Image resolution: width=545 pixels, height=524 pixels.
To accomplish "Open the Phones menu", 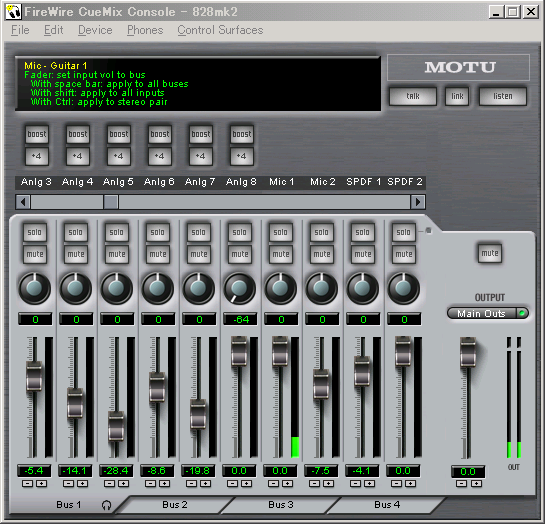I will pyautogui.click(x=145, y=30).
